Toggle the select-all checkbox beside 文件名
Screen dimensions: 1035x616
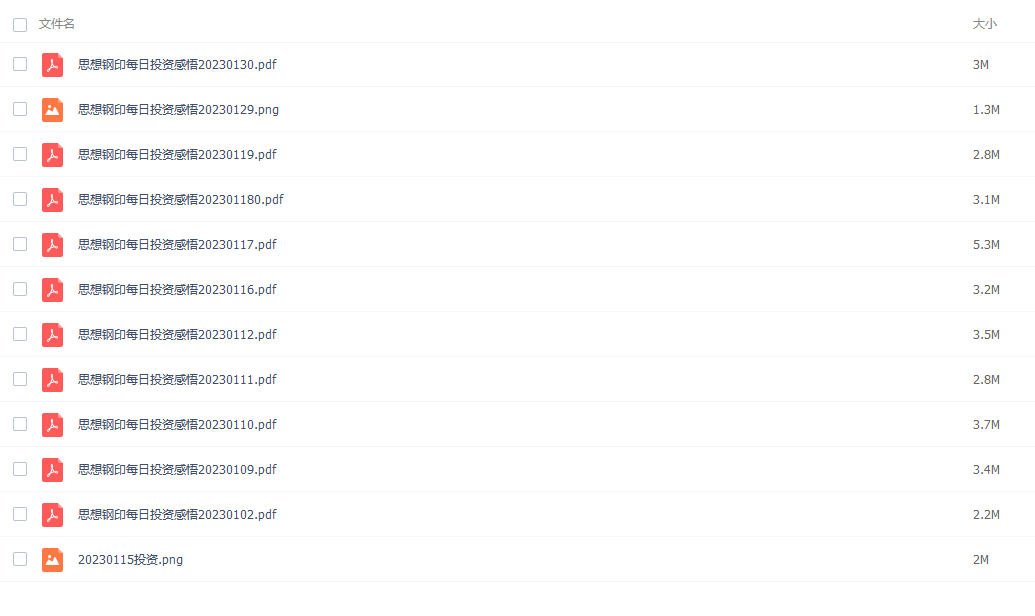20,24
